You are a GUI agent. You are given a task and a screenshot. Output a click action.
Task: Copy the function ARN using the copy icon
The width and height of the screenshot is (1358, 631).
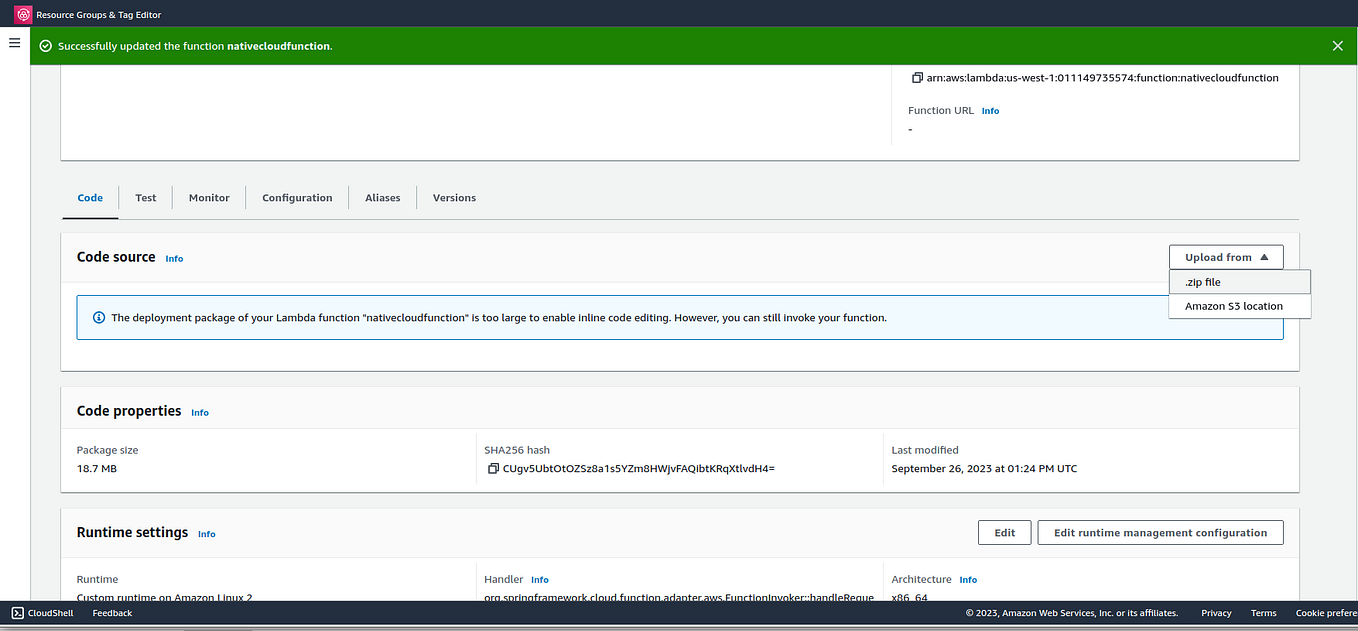[915, 77]
